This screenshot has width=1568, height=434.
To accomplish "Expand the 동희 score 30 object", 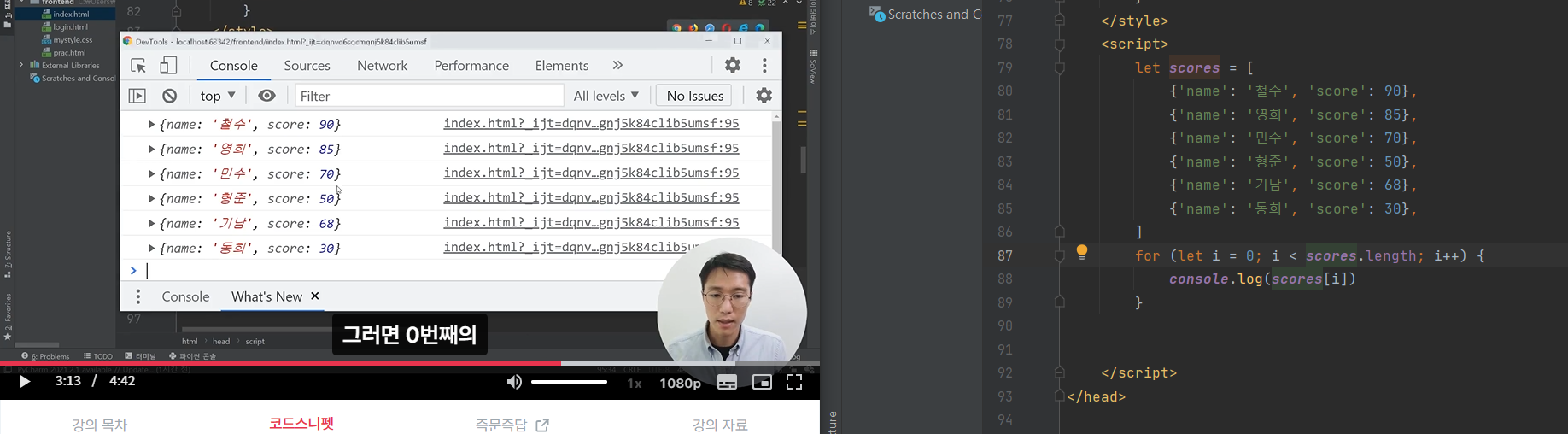I will coord(151,249).
